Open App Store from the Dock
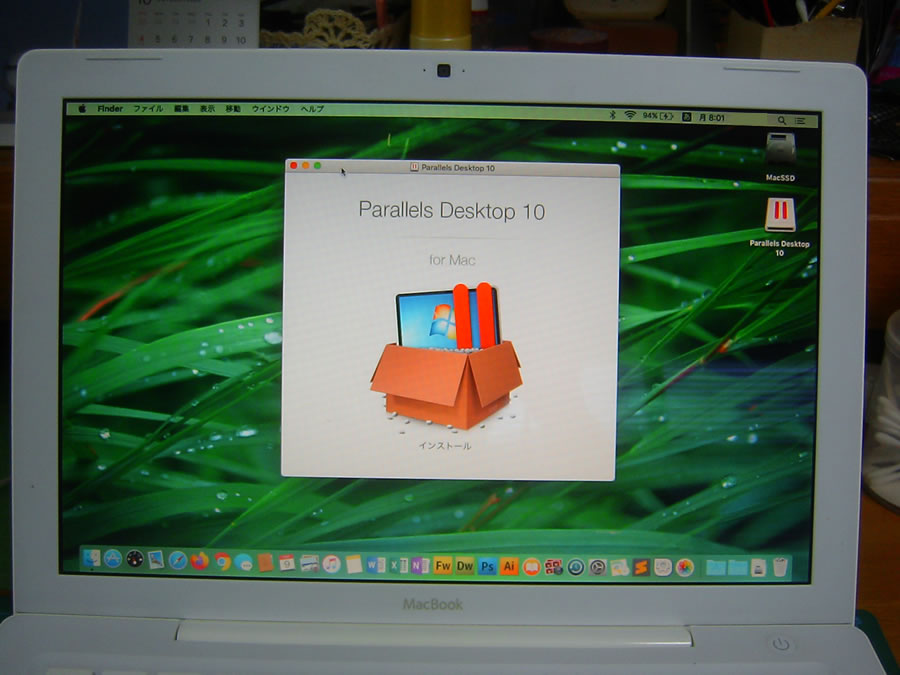The image size is (900, 675). 113,558
